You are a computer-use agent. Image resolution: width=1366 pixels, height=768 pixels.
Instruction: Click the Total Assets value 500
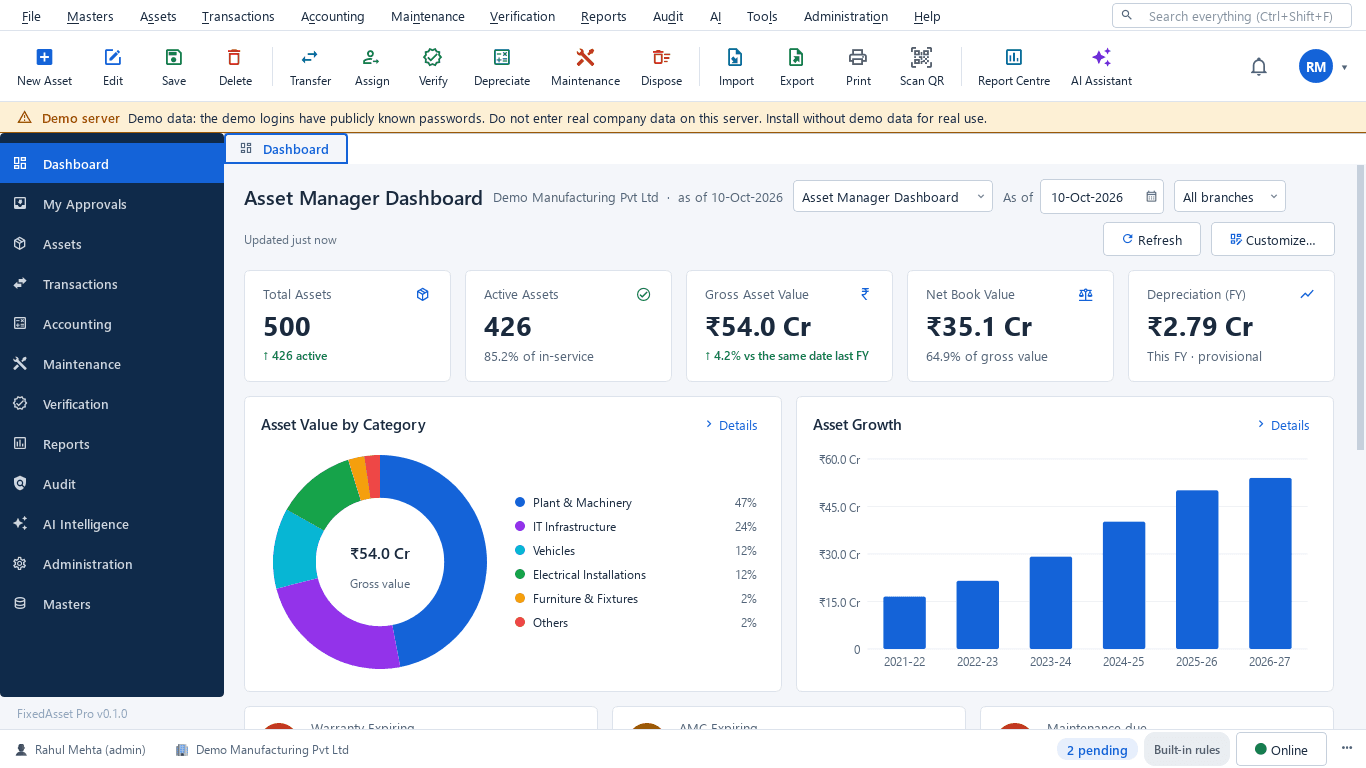tap(287, 326)
